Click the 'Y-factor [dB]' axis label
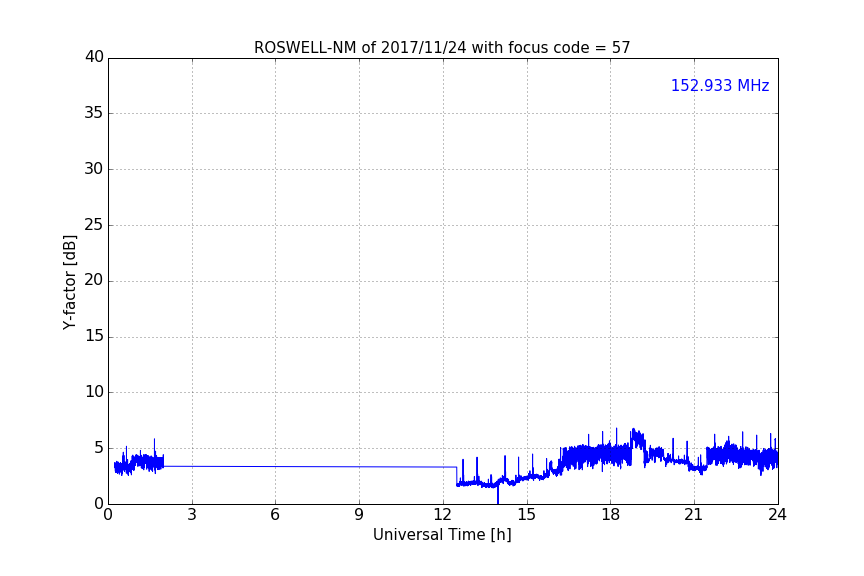The width and height of the screenshot is (864, 576). pyautogui.click(x=69, y=283)
